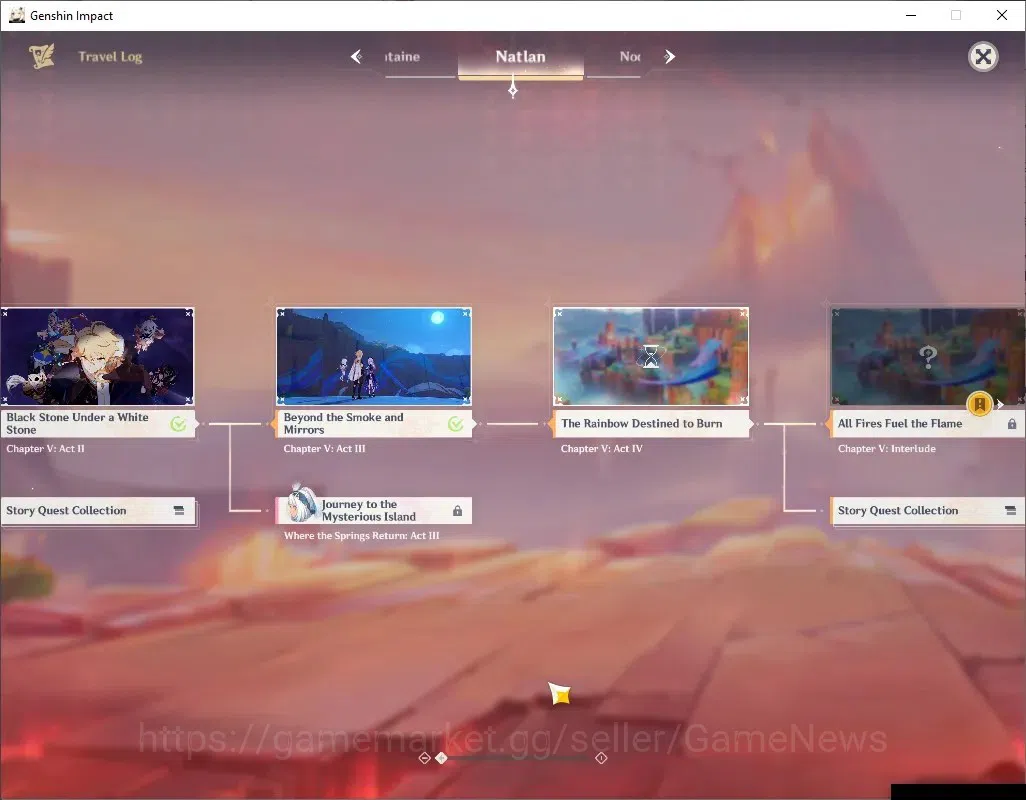Click the gold bookmark badge on Interlude card
This screenshot has width=1026, height=800.
point(980,404)
